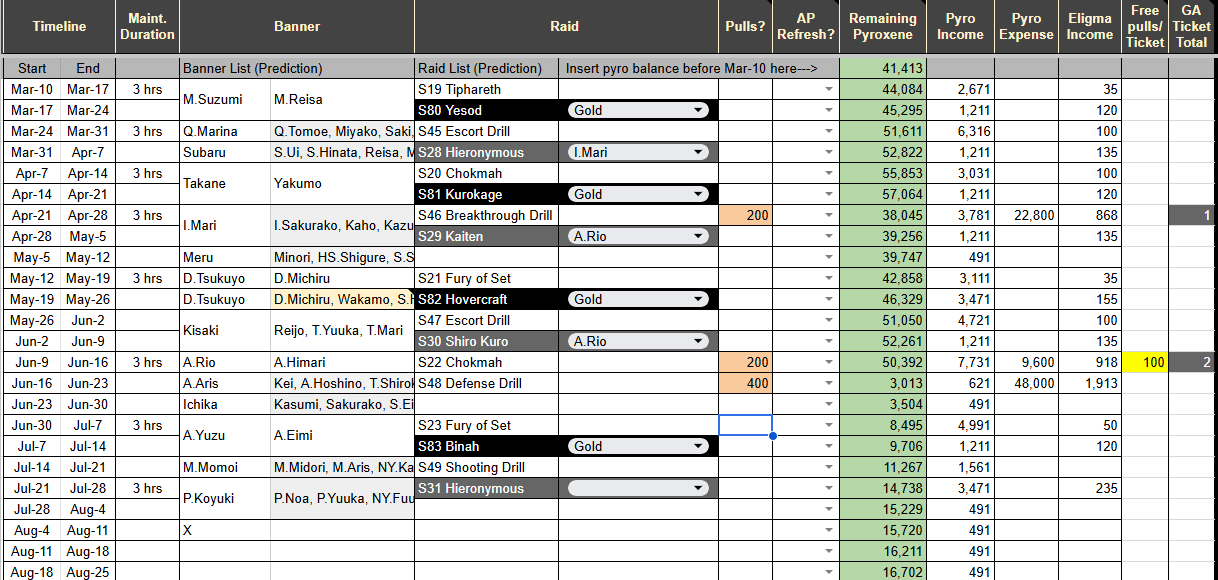
Task: Click the Subaru banner cell
Action: click(225, 152)
